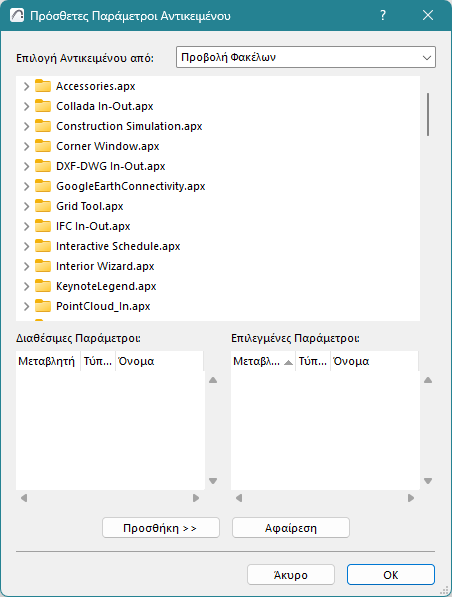Expand the Construction Simulation.apx folder

coord(26,126)
